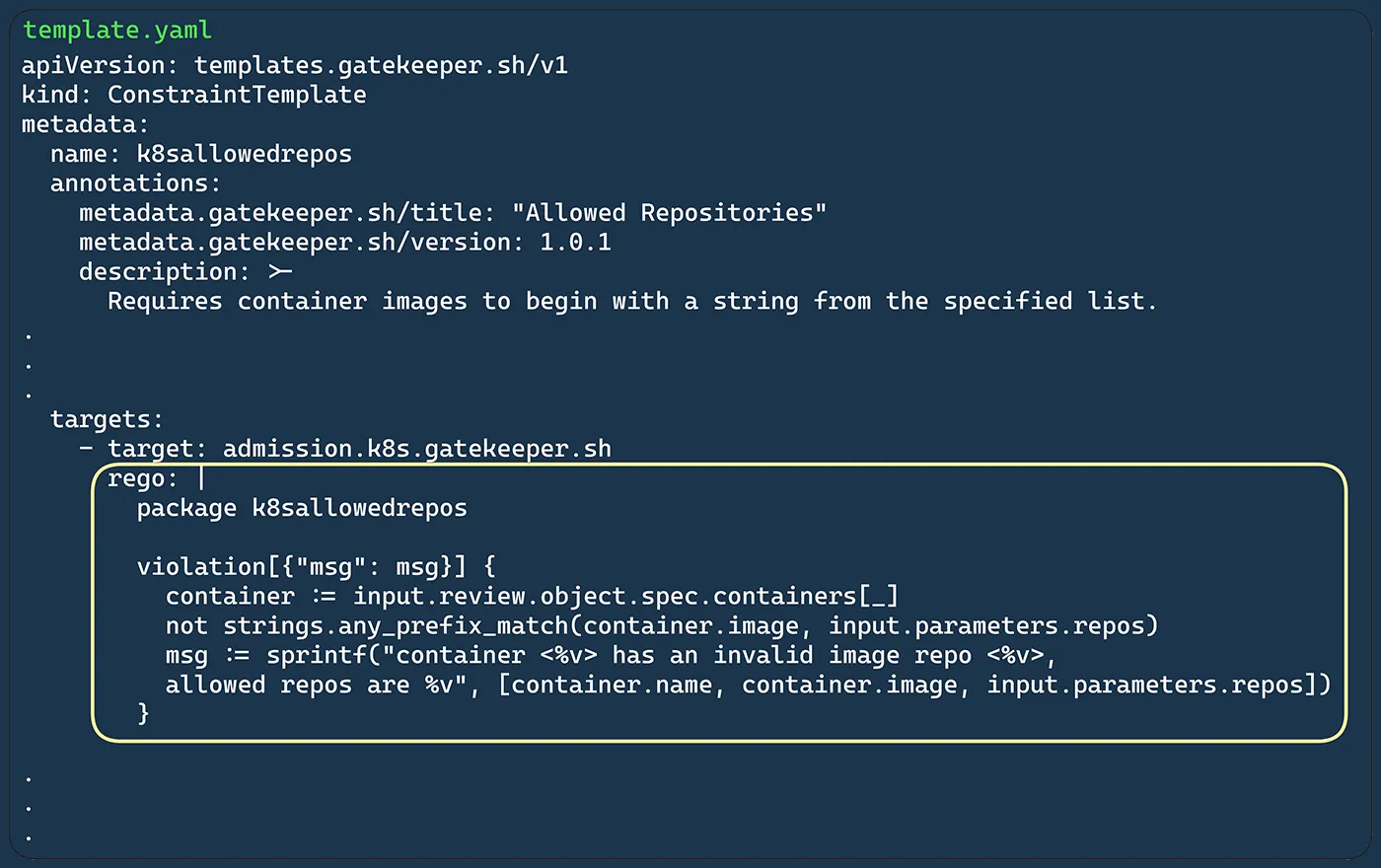Click the Requires container images description text

tap(632, 302)
